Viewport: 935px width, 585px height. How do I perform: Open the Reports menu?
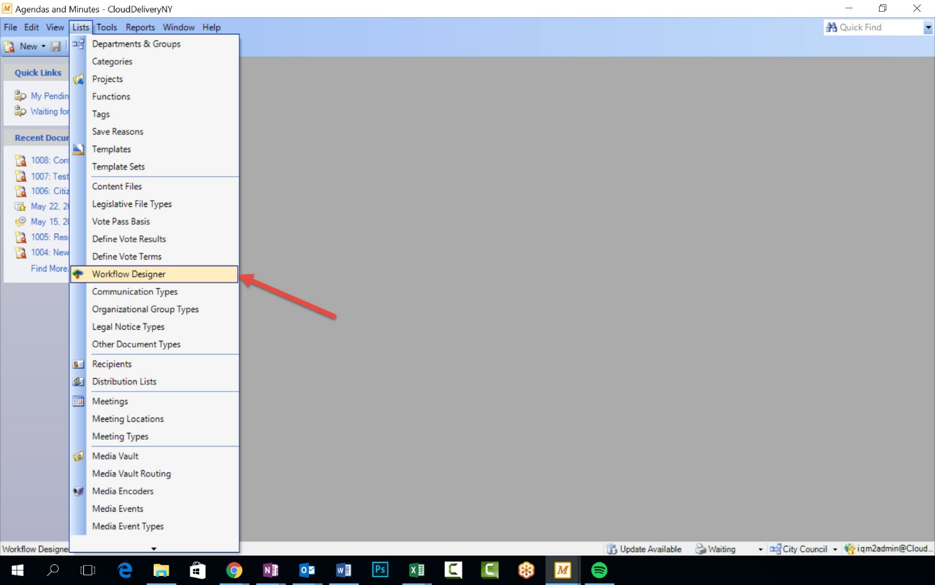pos(140,27)
